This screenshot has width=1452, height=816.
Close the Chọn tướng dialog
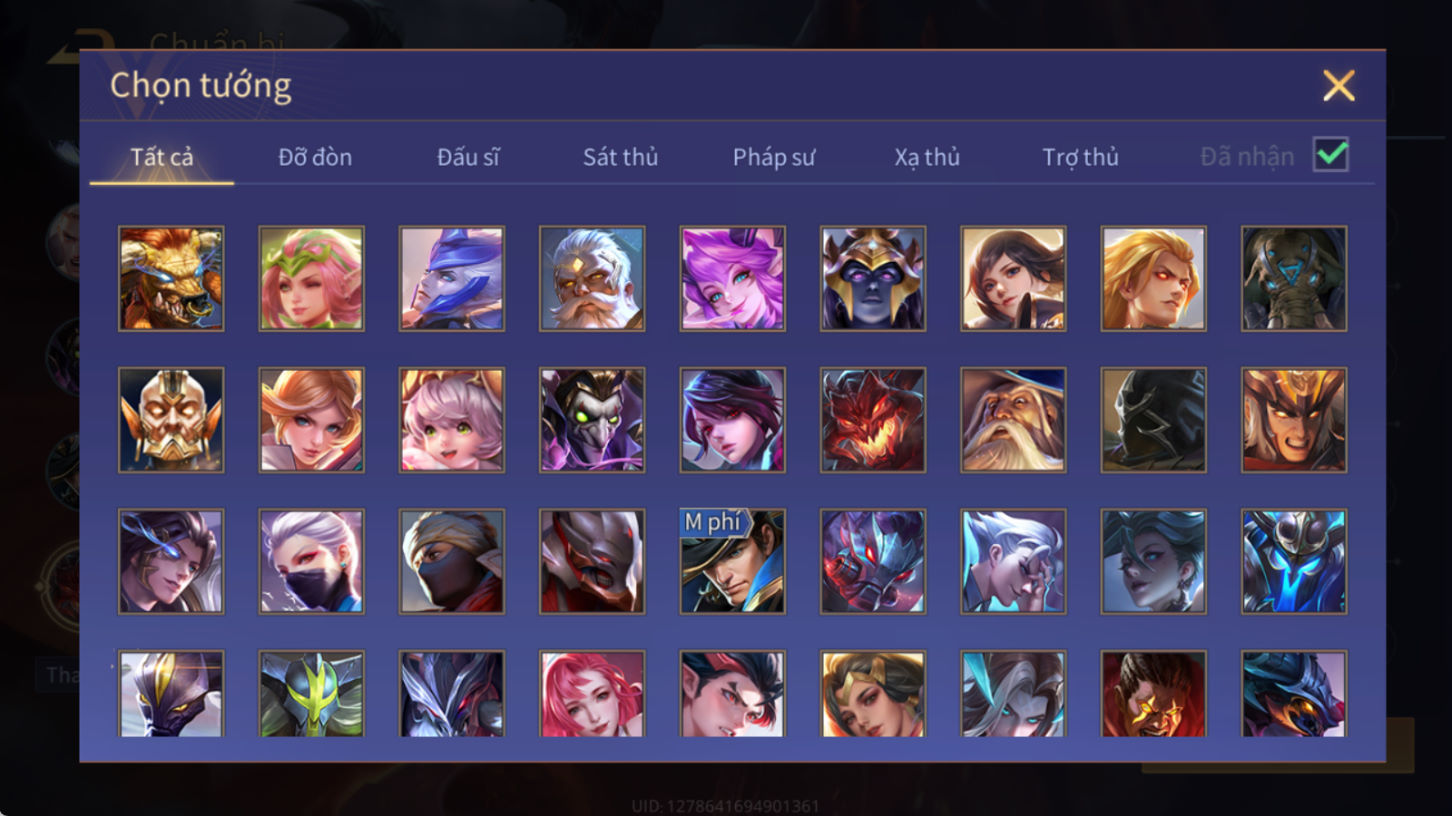[x=1338, y=86]
